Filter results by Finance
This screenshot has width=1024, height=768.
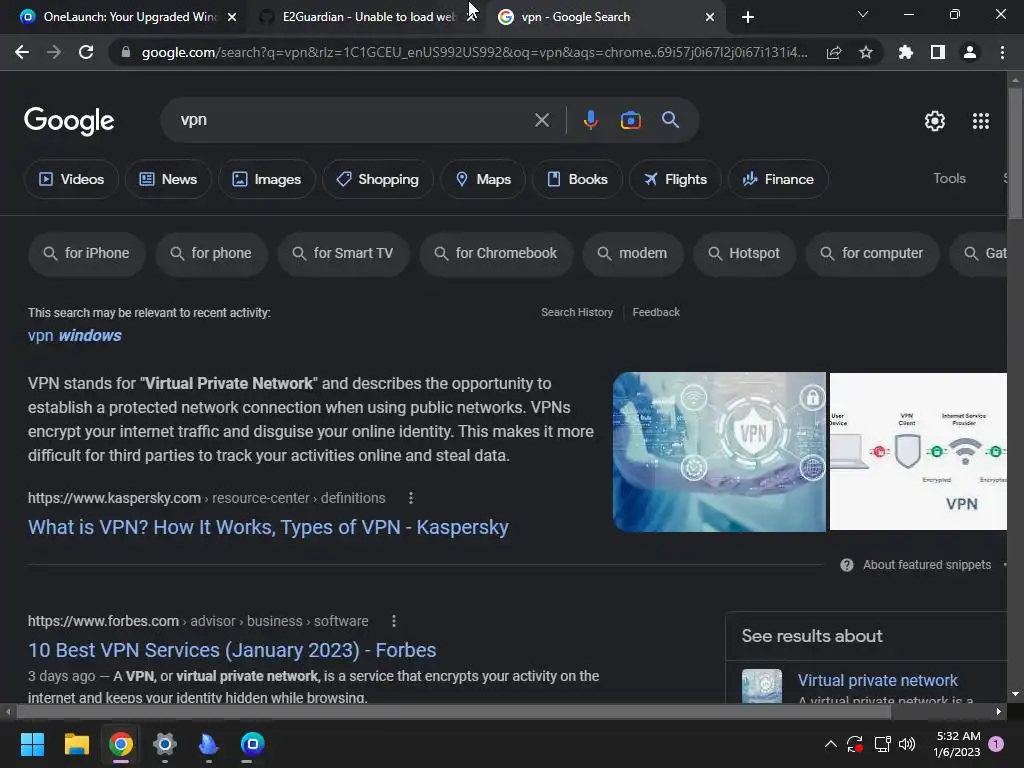point(778,179)
